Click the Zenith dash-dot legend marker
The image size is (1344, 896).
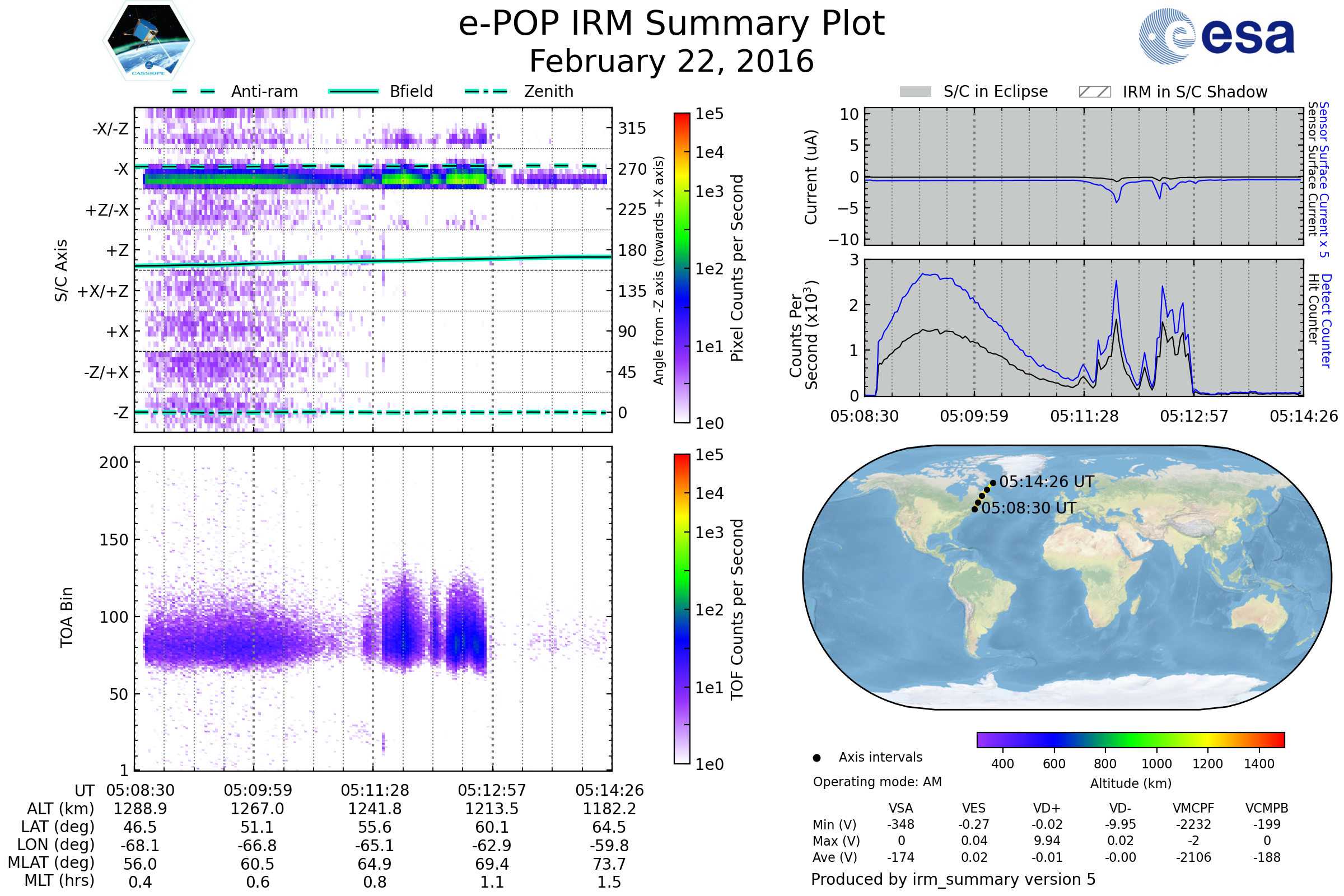click(486, 91)
